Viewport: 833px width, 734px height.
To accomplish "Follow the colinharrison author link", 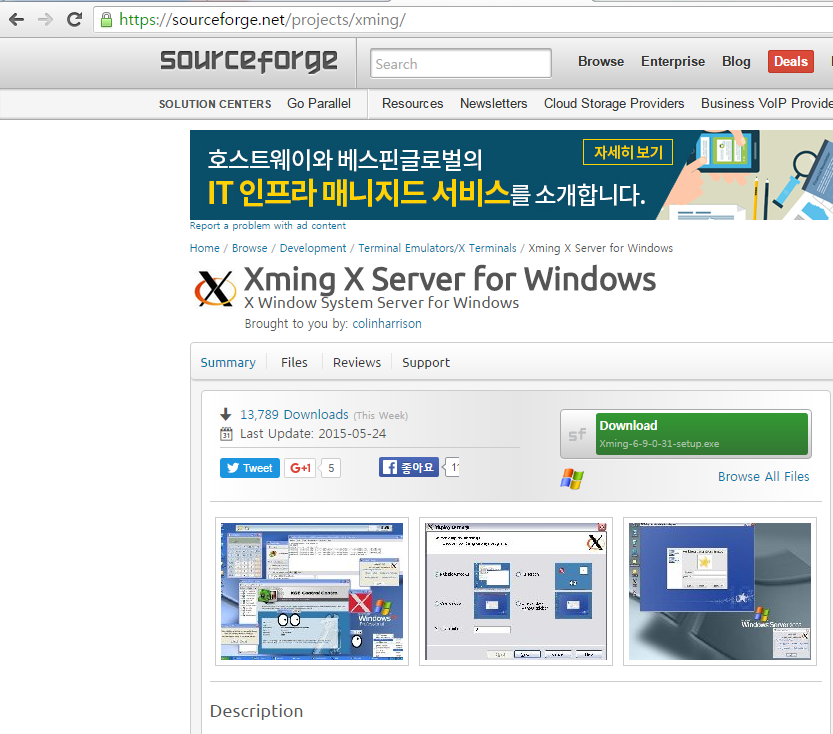I will point(386,323).
